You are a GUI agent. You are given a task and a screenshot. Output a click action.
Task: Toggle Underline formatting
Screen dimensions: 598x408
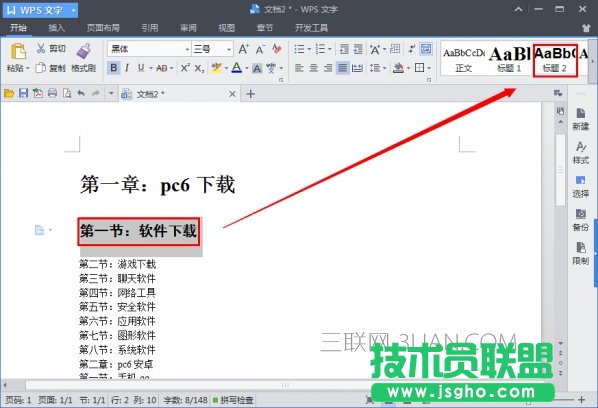coord(141,68)
